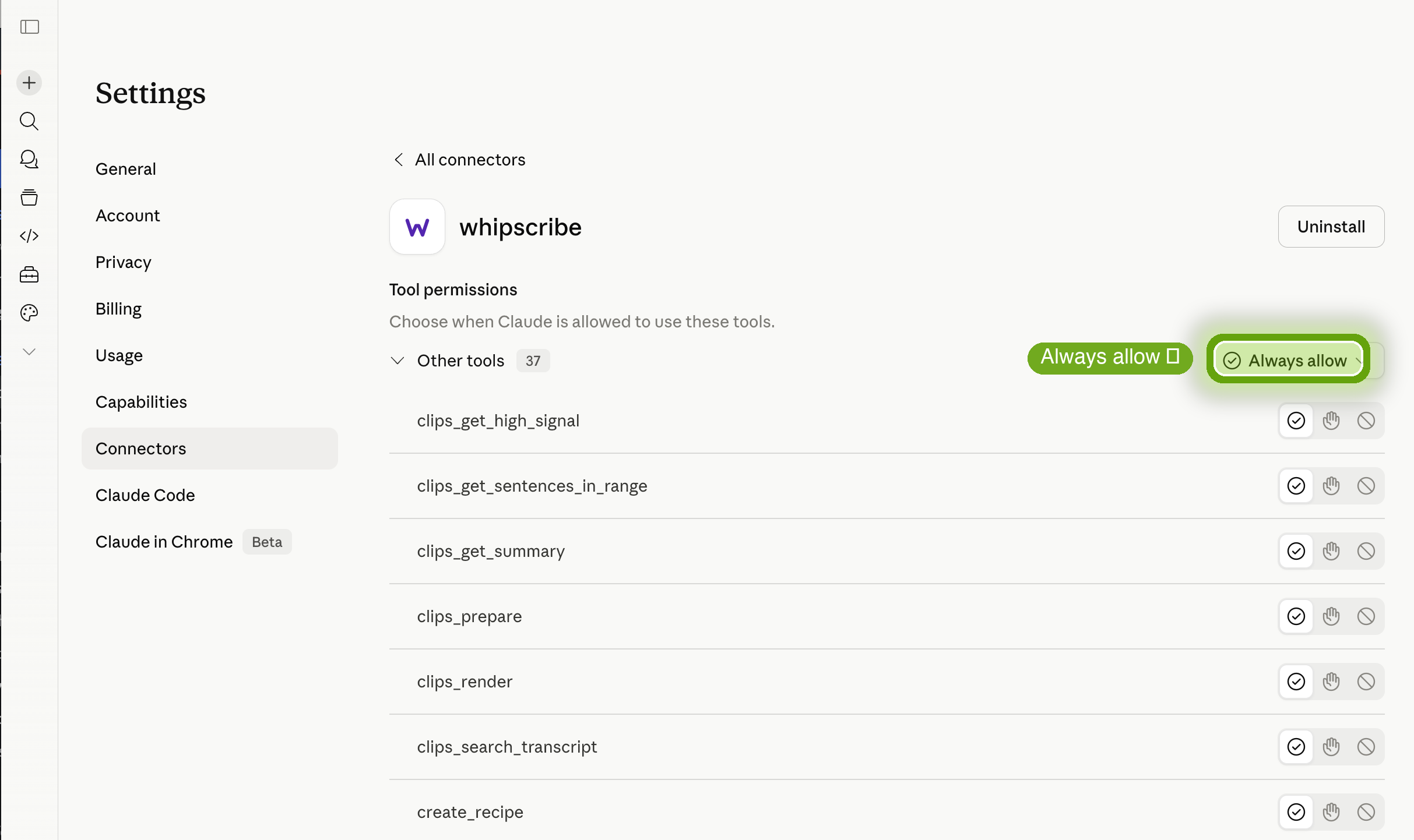Block the create_recipe tool
Image resolution: width=1414 pixels, height=840 pixels.
[1366, 812]
